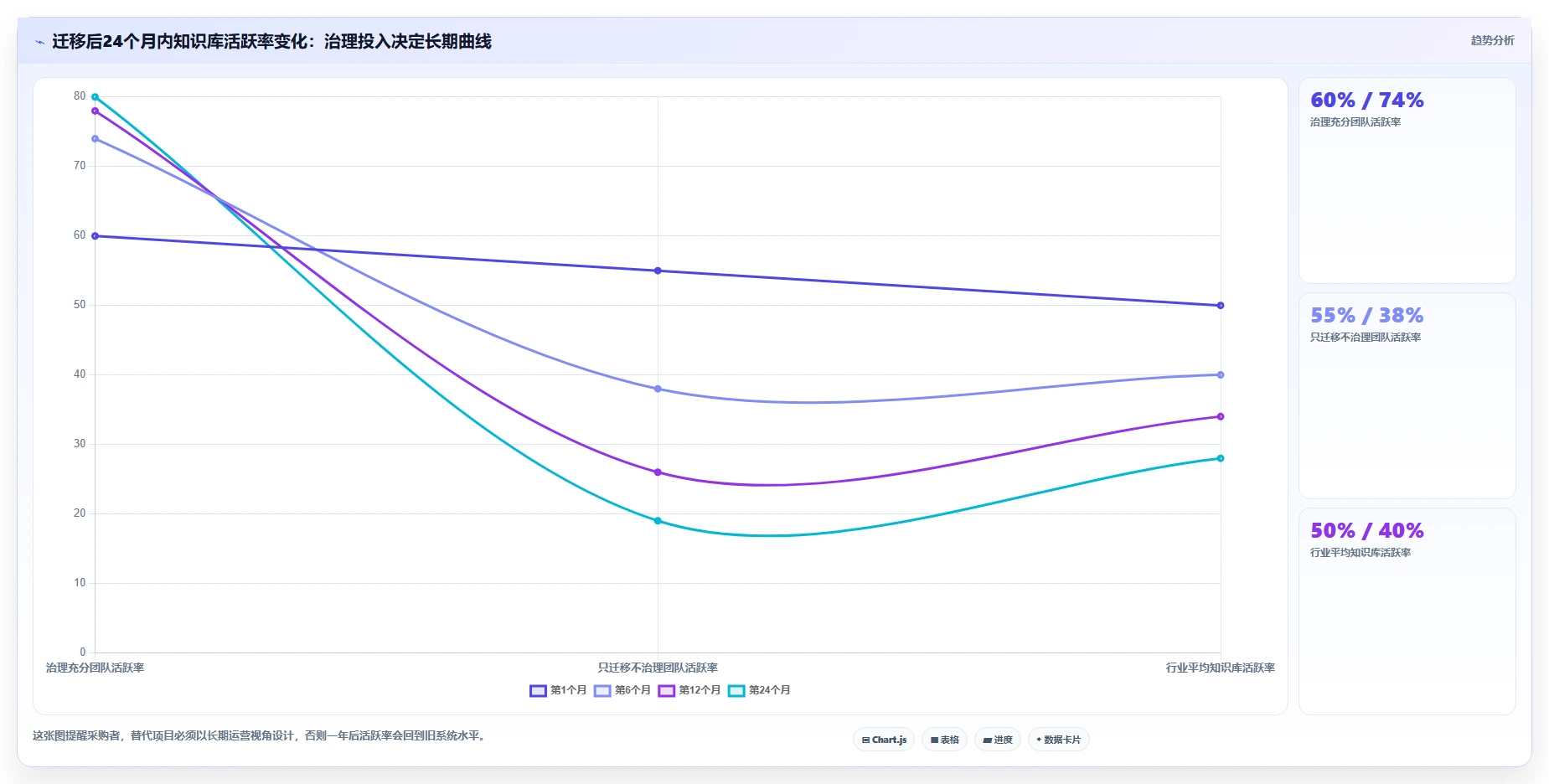Click the x-axis label 治理充分团队活跃率

pos(95,668)
